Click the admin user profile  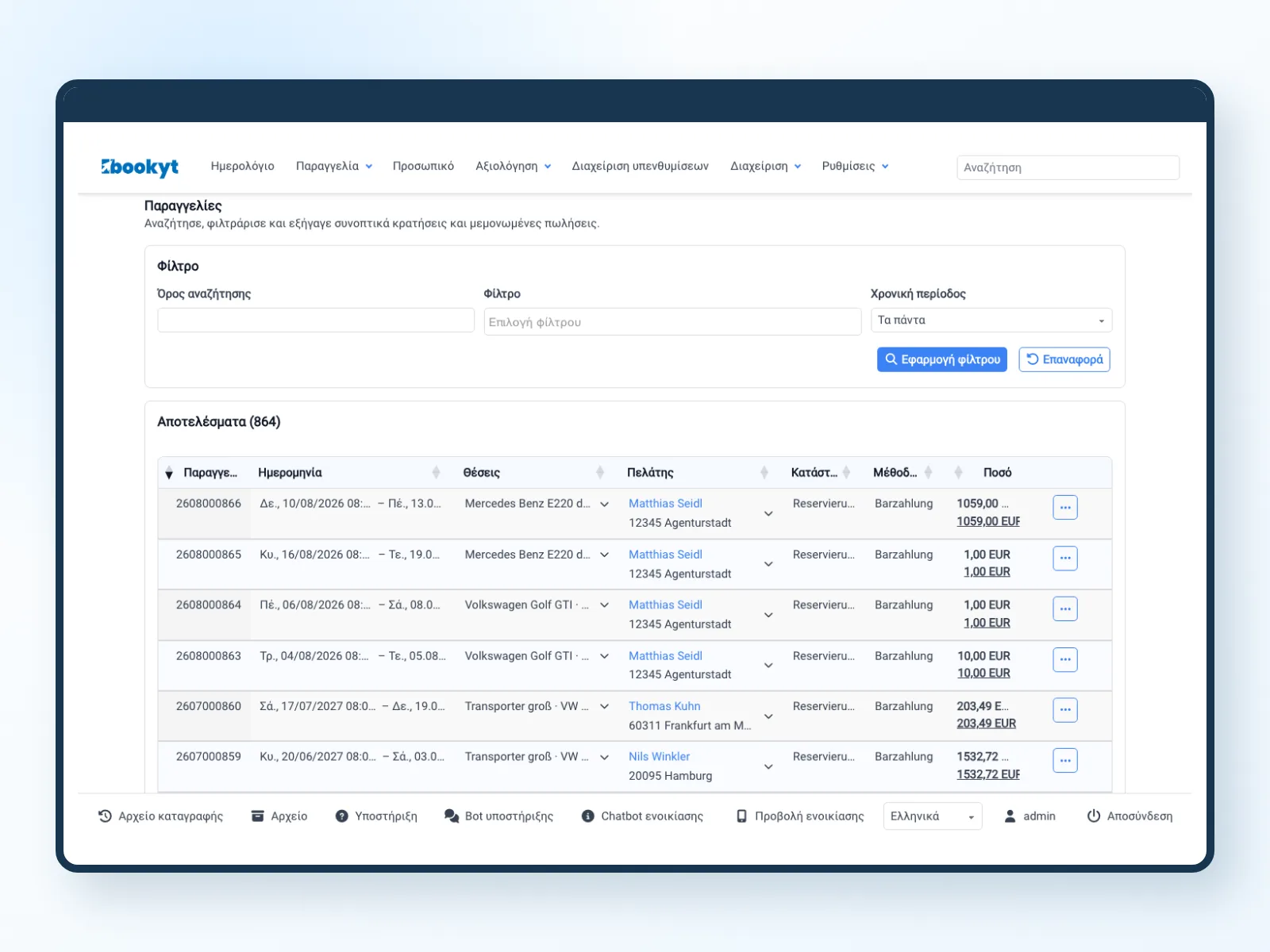point(1029,816)
